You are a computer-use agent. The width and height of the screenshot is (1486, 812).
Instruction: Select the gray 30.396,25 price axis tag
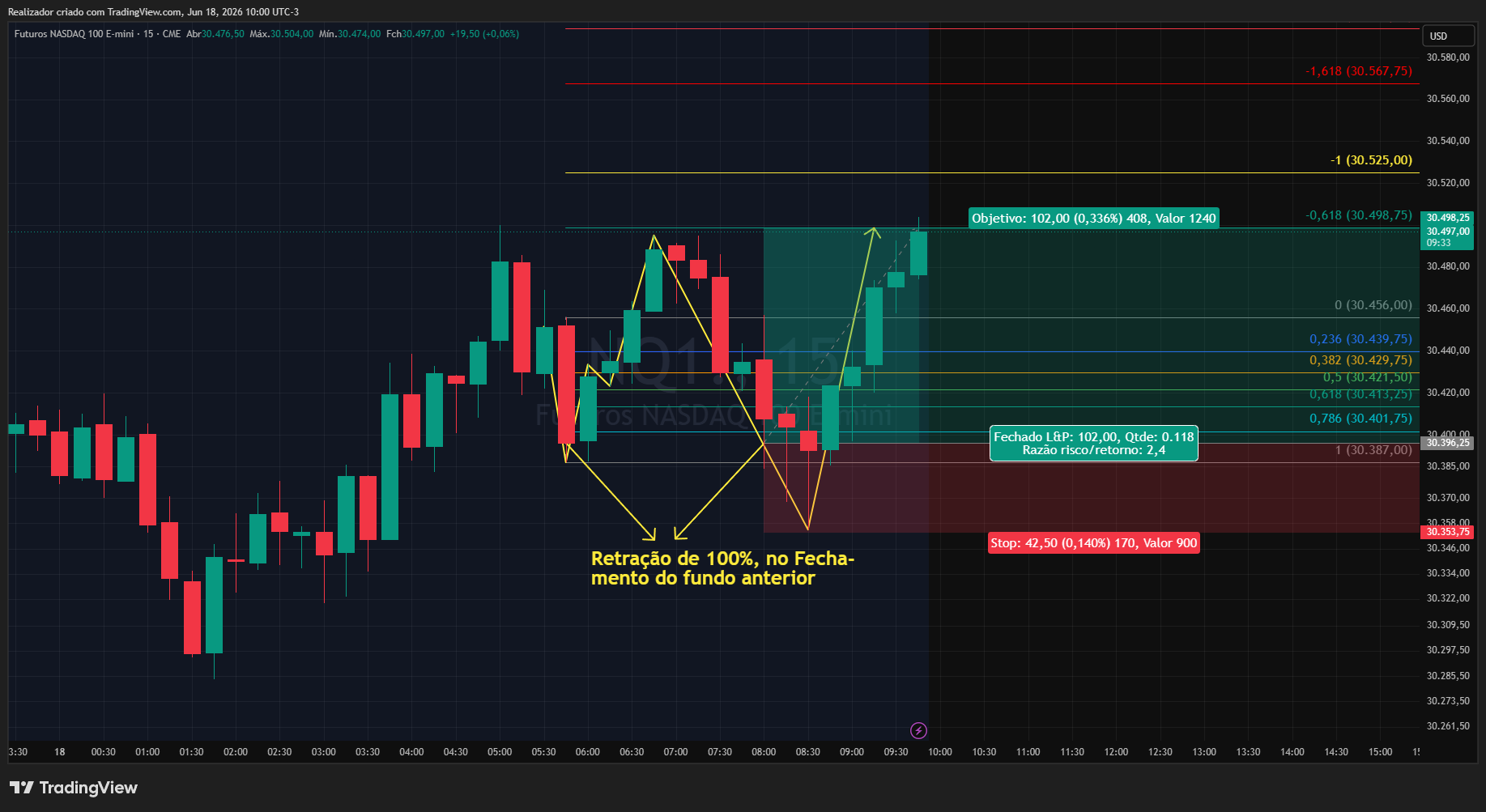[x=1448, y=443]
